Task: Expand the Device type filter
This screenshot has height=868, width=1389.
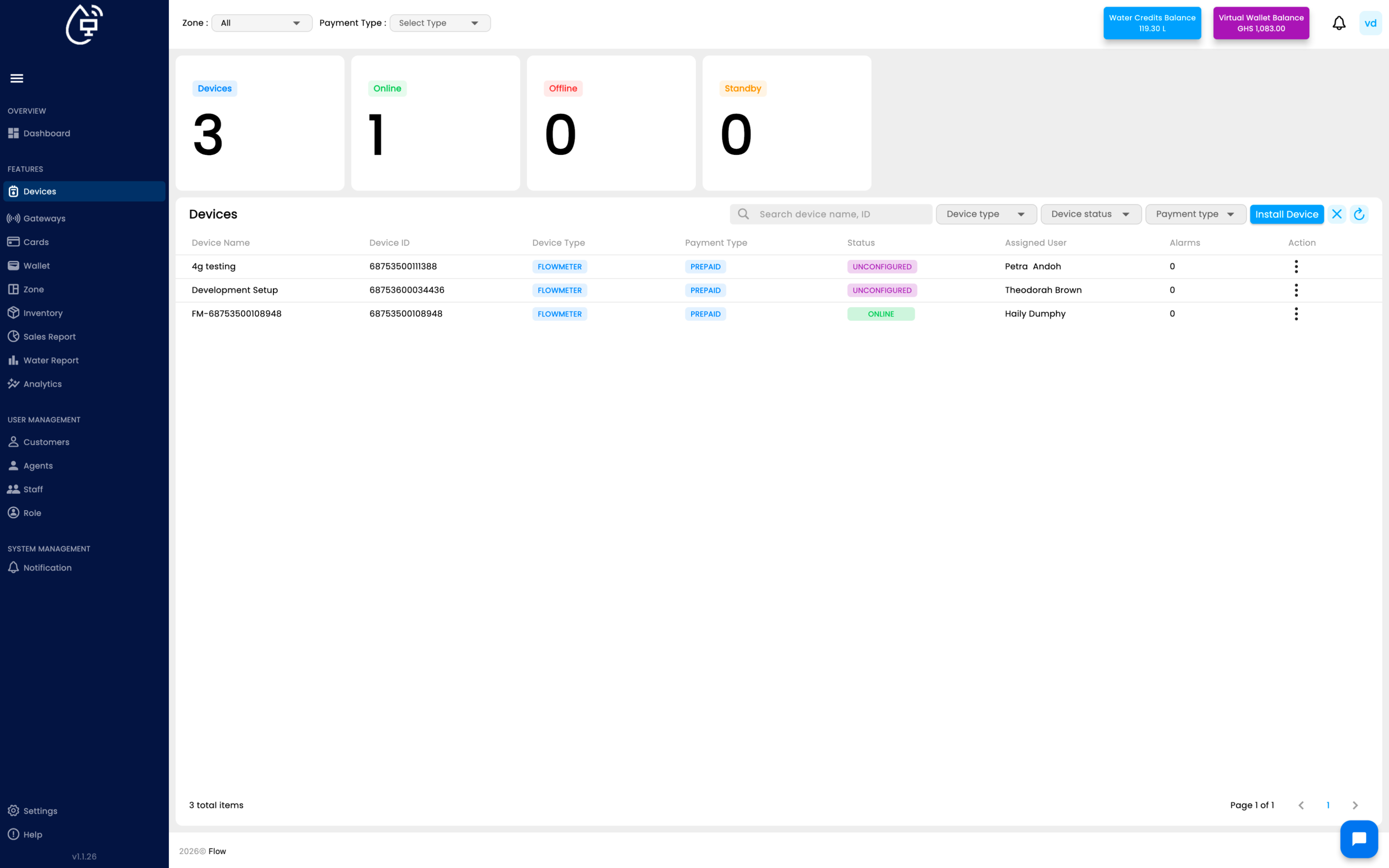Action: coord(986,214)
